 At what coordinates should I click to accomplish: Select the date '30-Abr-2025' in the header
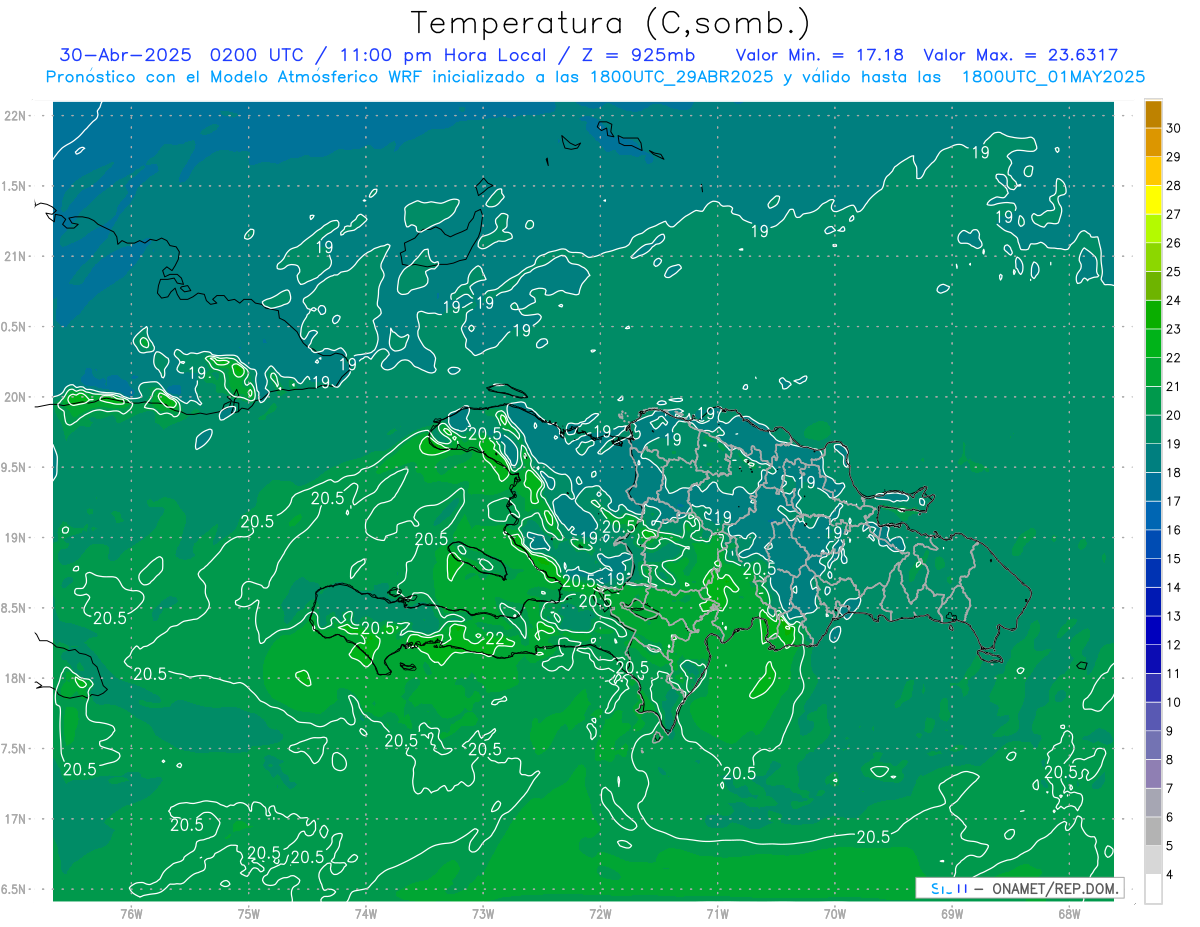click(128, 55)
